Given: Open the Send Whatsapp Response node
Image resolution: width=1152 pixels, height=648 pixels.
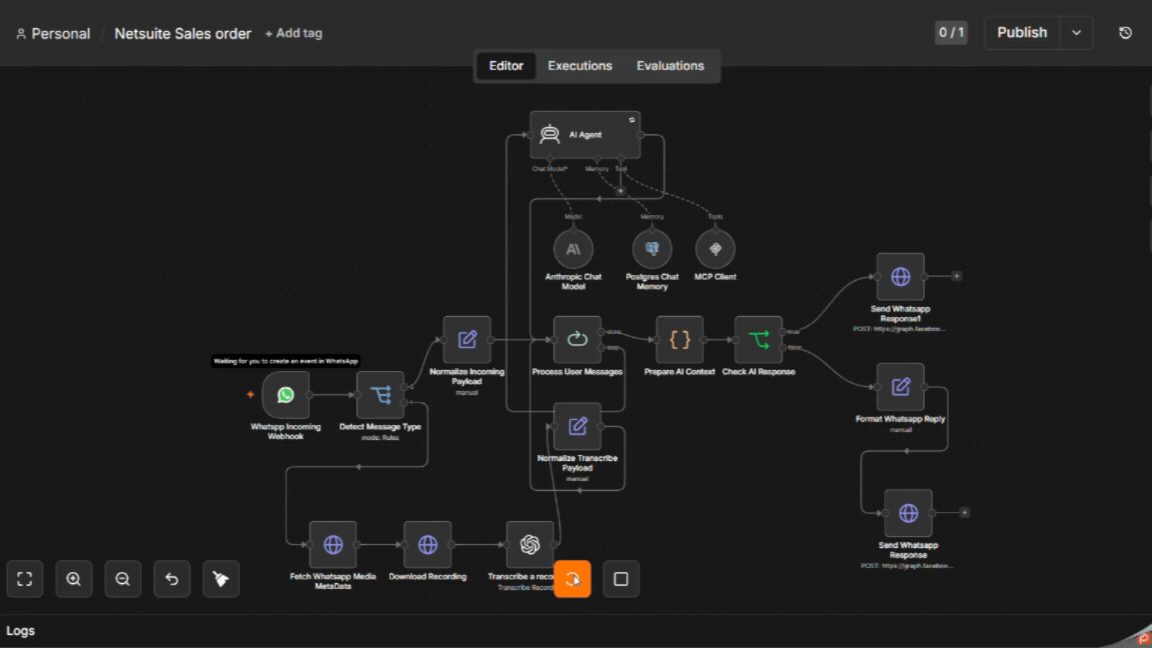Looking at the screenshot, I should point(908,513).
